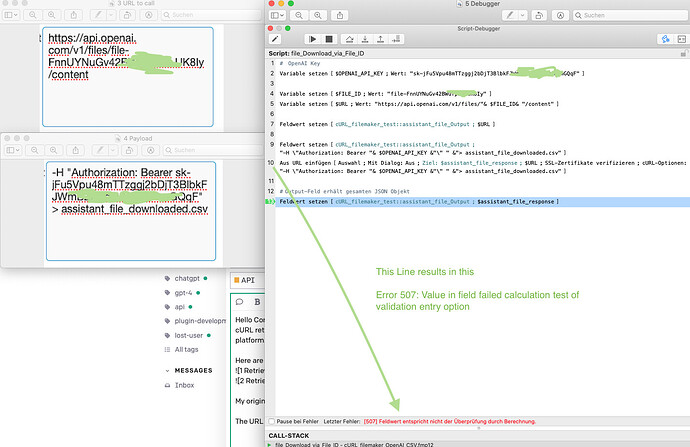Screen dimensions: 690x447
Task: Click search field in 5 Debugger window
Action: (630, 15)
